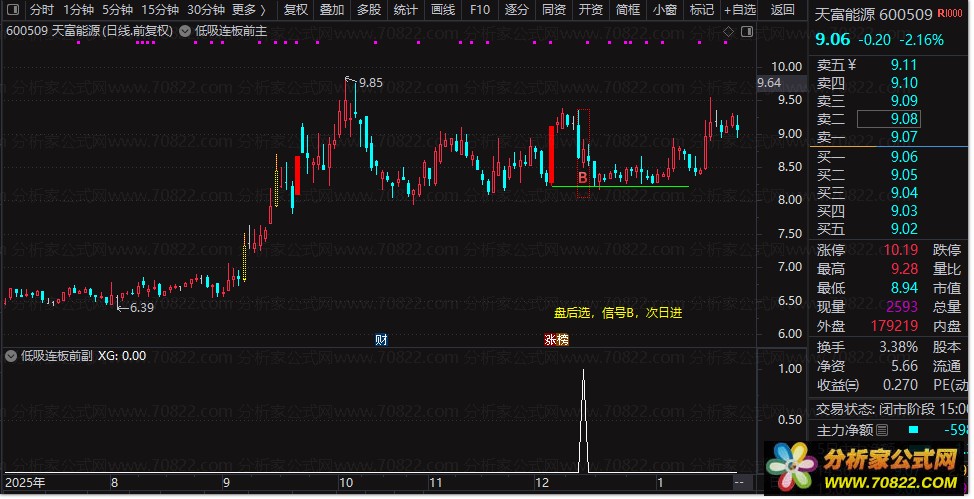
Task: Select the 1分钟 period
Action: 78,10
